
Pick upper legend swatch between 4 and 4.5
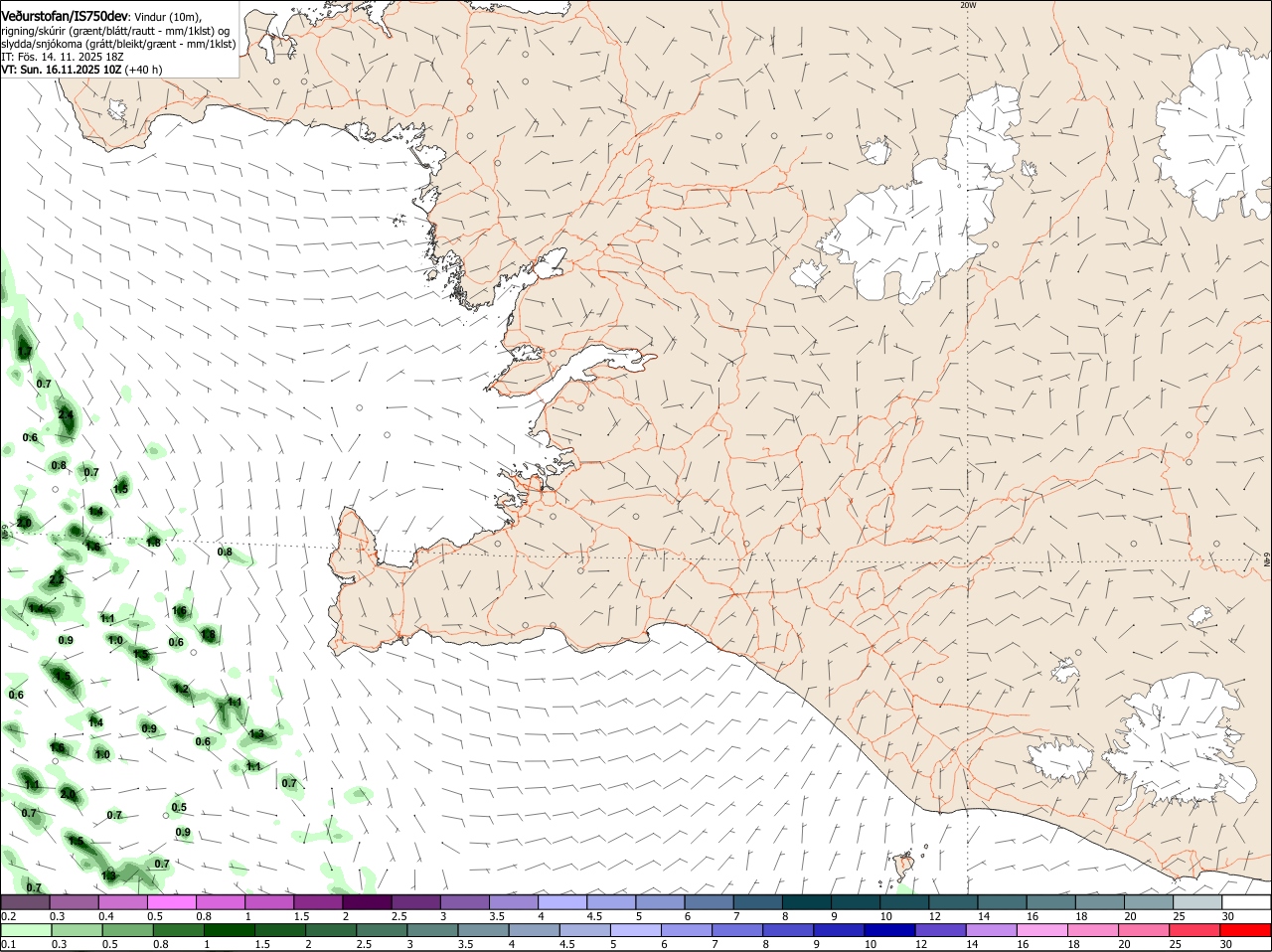pyautogui.click(x=562, y=902)
